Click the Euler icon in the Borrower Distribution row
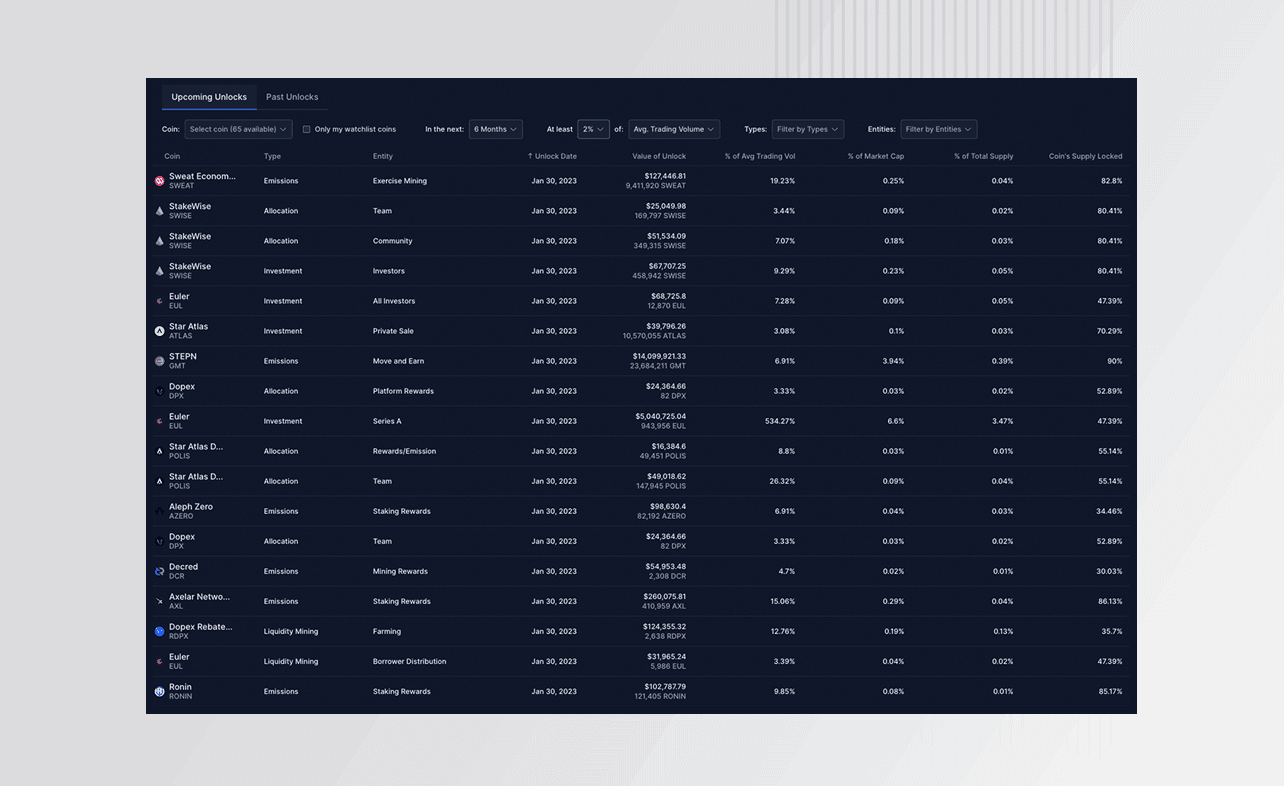The width and height of the screenshot is (1284, 786). click(159, 661)
